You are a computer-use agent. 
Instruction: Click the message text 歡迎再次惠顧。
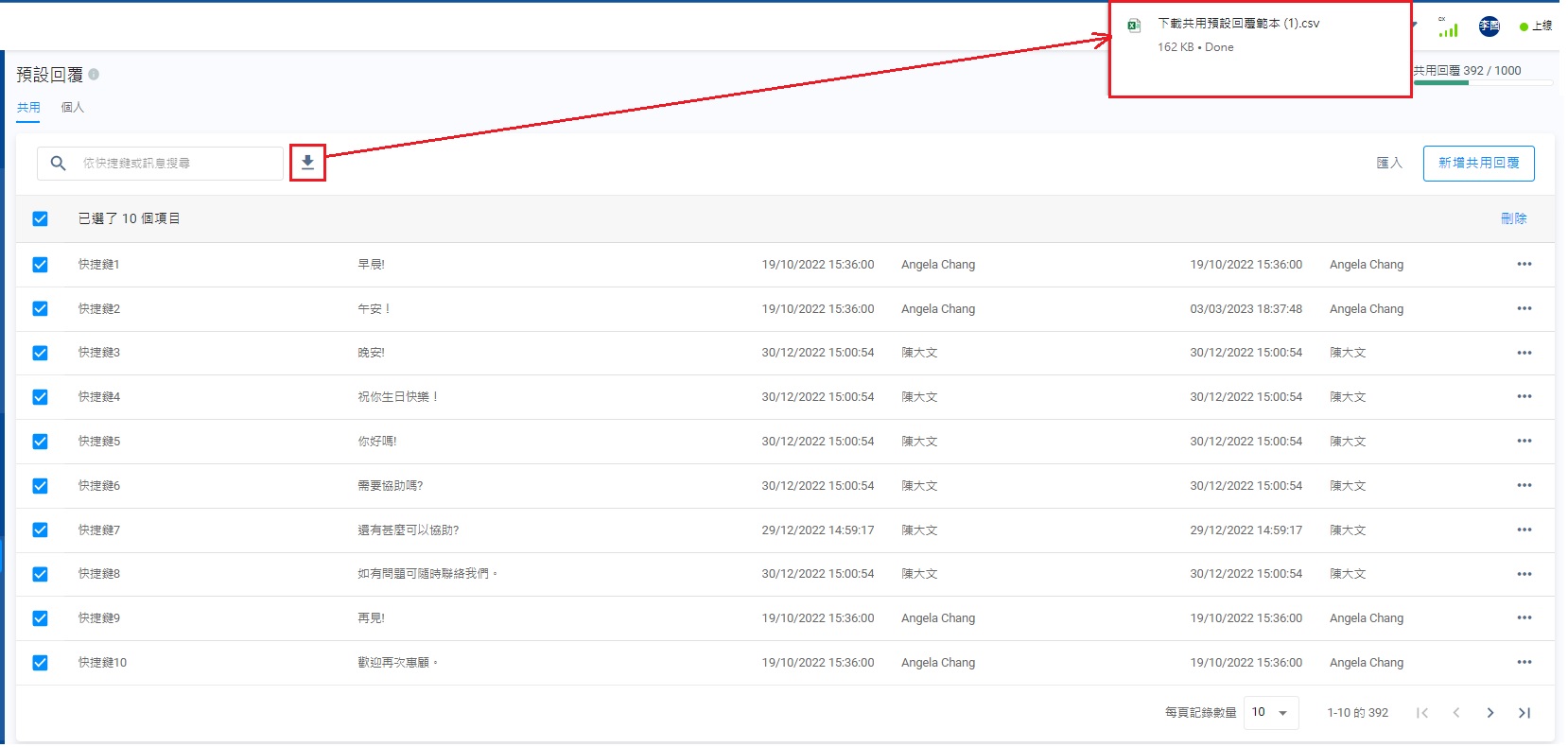tap(398, 663)
